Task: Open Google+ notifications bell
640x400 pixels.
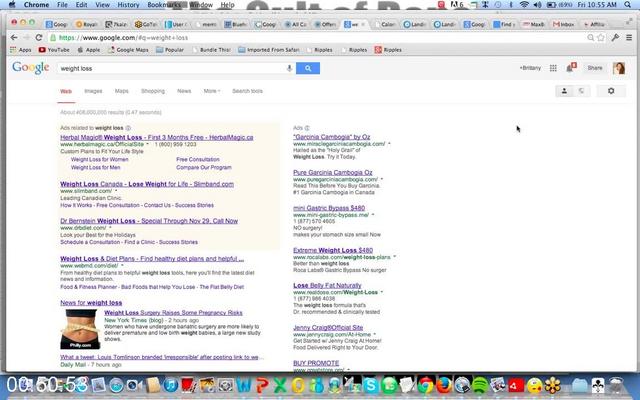Action: tap(571, 67)
